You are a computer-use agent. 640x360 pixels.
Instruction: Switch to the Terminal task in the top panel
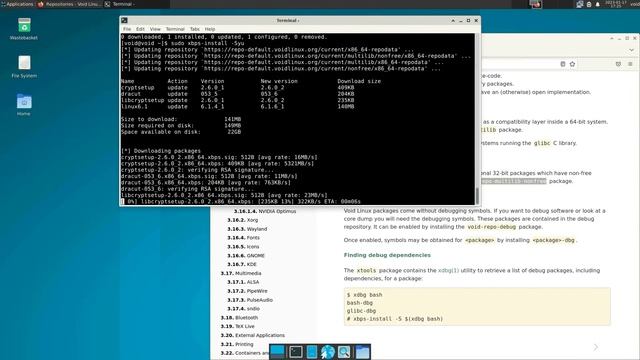(119, 4)
